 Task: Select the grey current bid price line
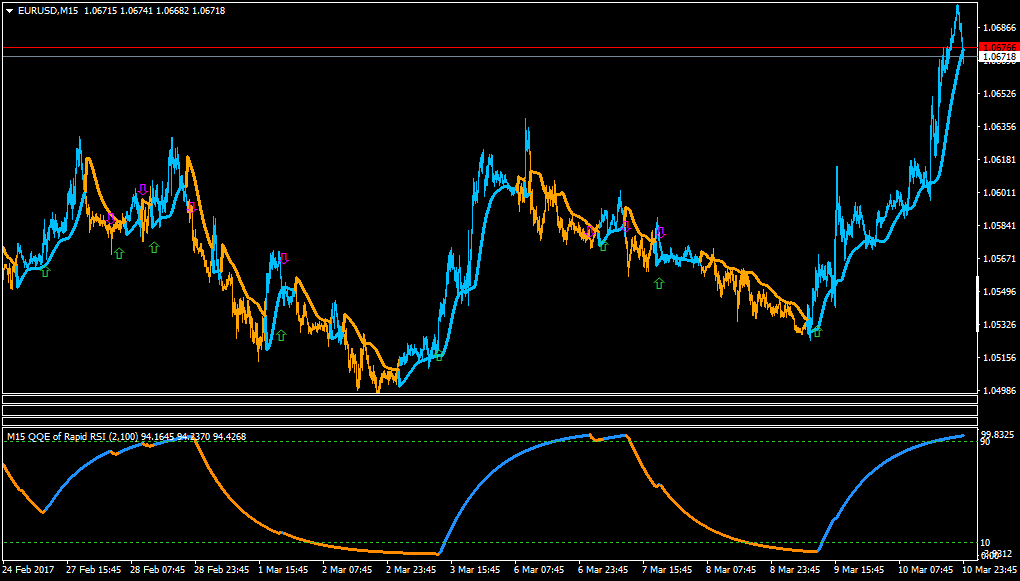click(489, 57)
